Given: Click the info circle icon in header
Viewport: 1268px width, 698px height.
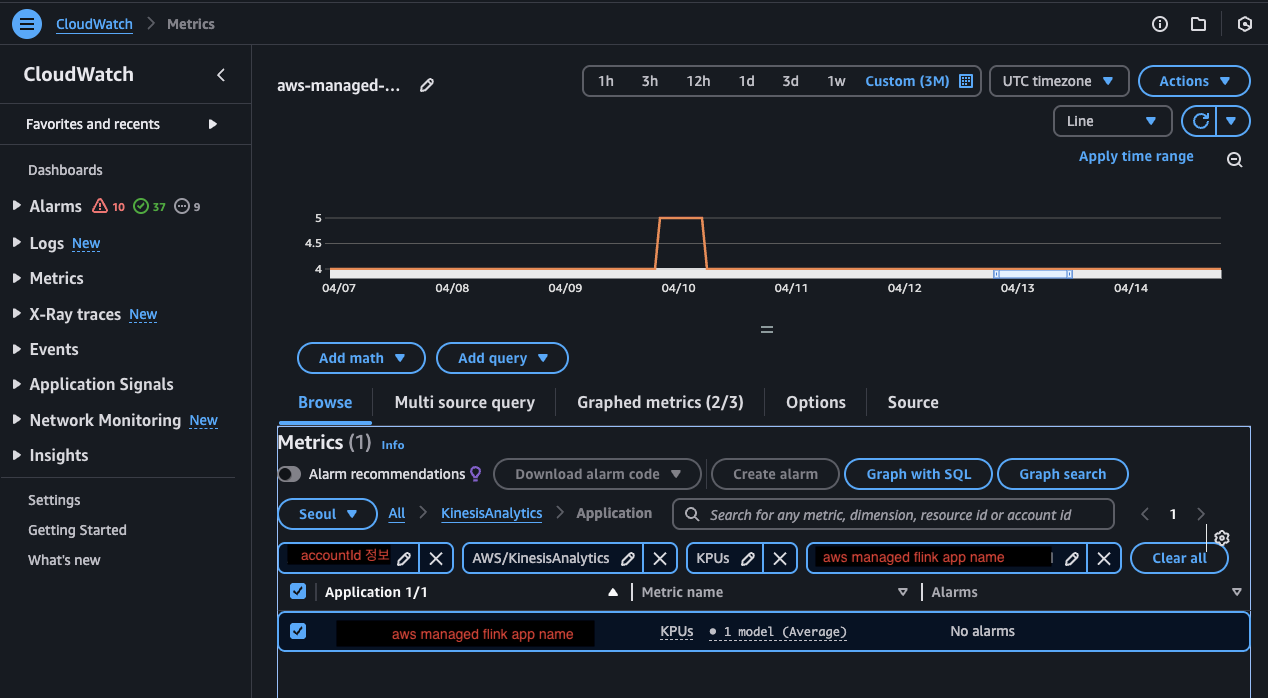Looking at the screenshot, I should (1160, 24).
